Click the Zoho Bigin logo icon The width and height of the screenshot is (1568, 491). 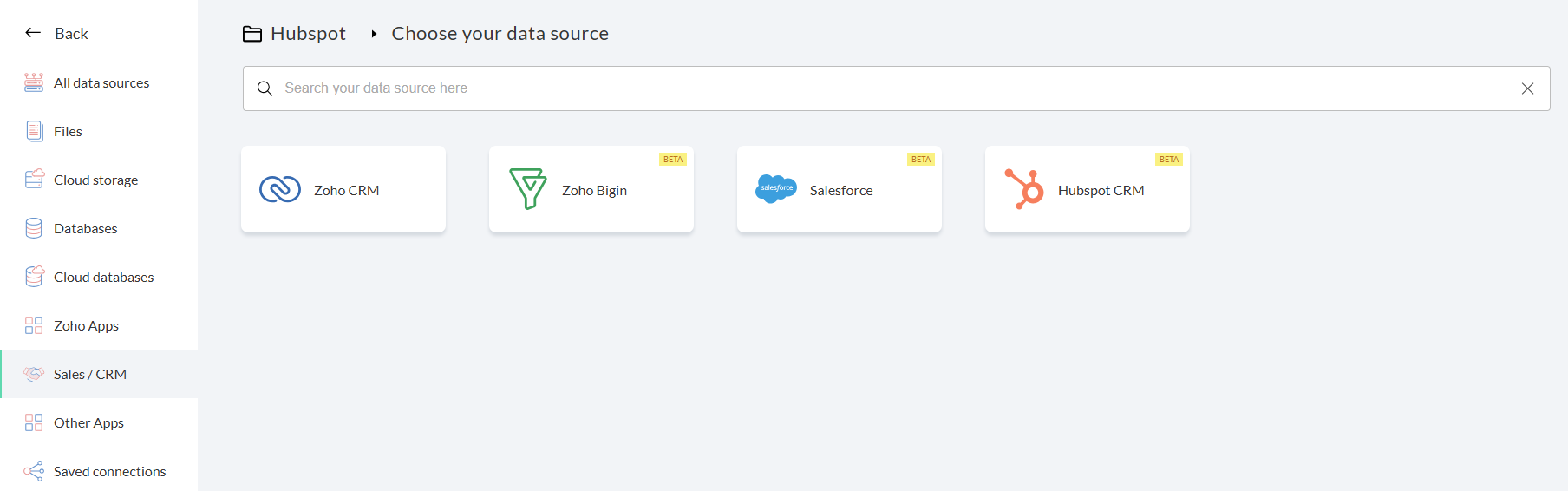pyautogui.click(x=527, y=188)
